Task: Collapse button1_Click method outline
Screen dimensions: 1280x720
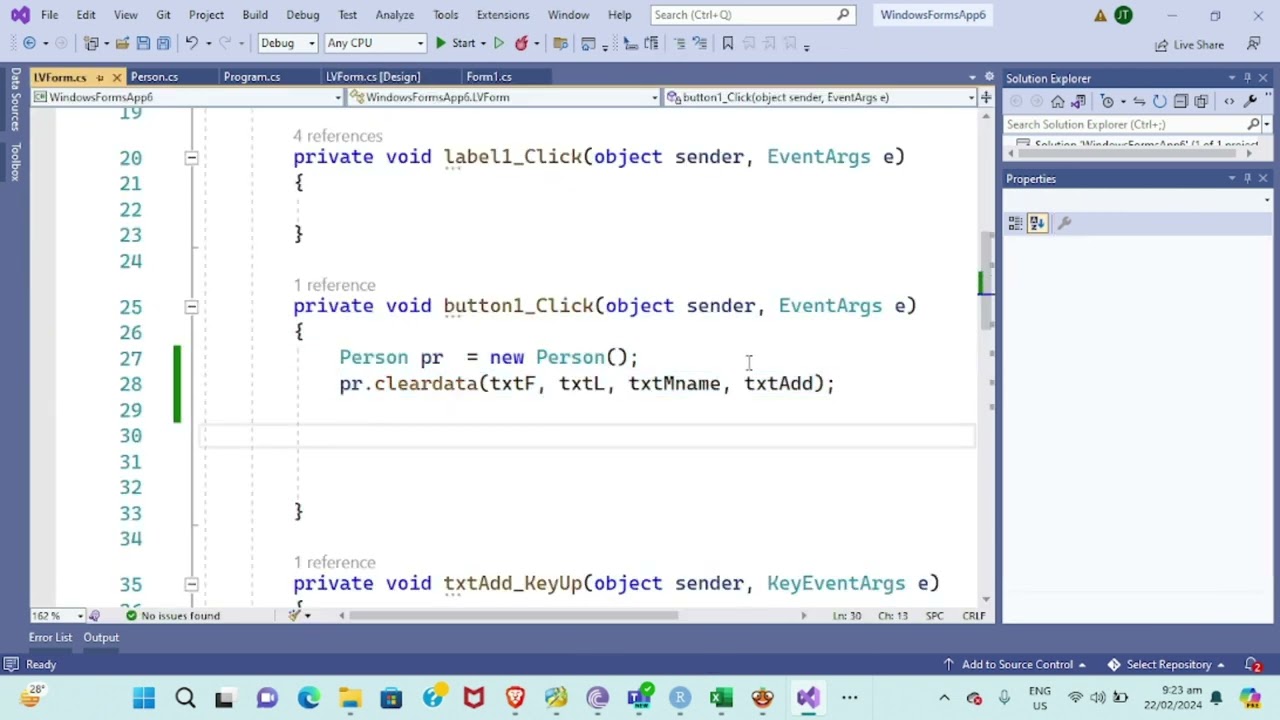Action: tap(191, 306)
